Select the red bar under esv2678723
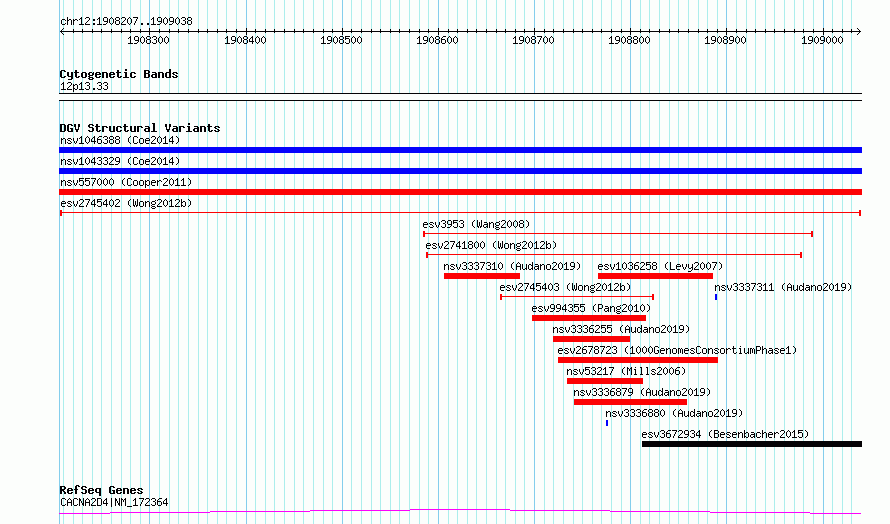Screen dimensions: 890x524 coord(638,360)
